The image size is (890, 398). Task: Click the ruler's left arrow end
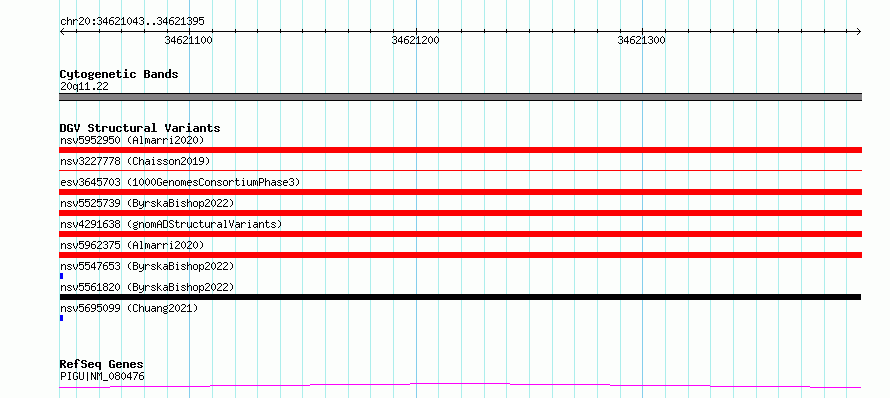tap(62, 32)
